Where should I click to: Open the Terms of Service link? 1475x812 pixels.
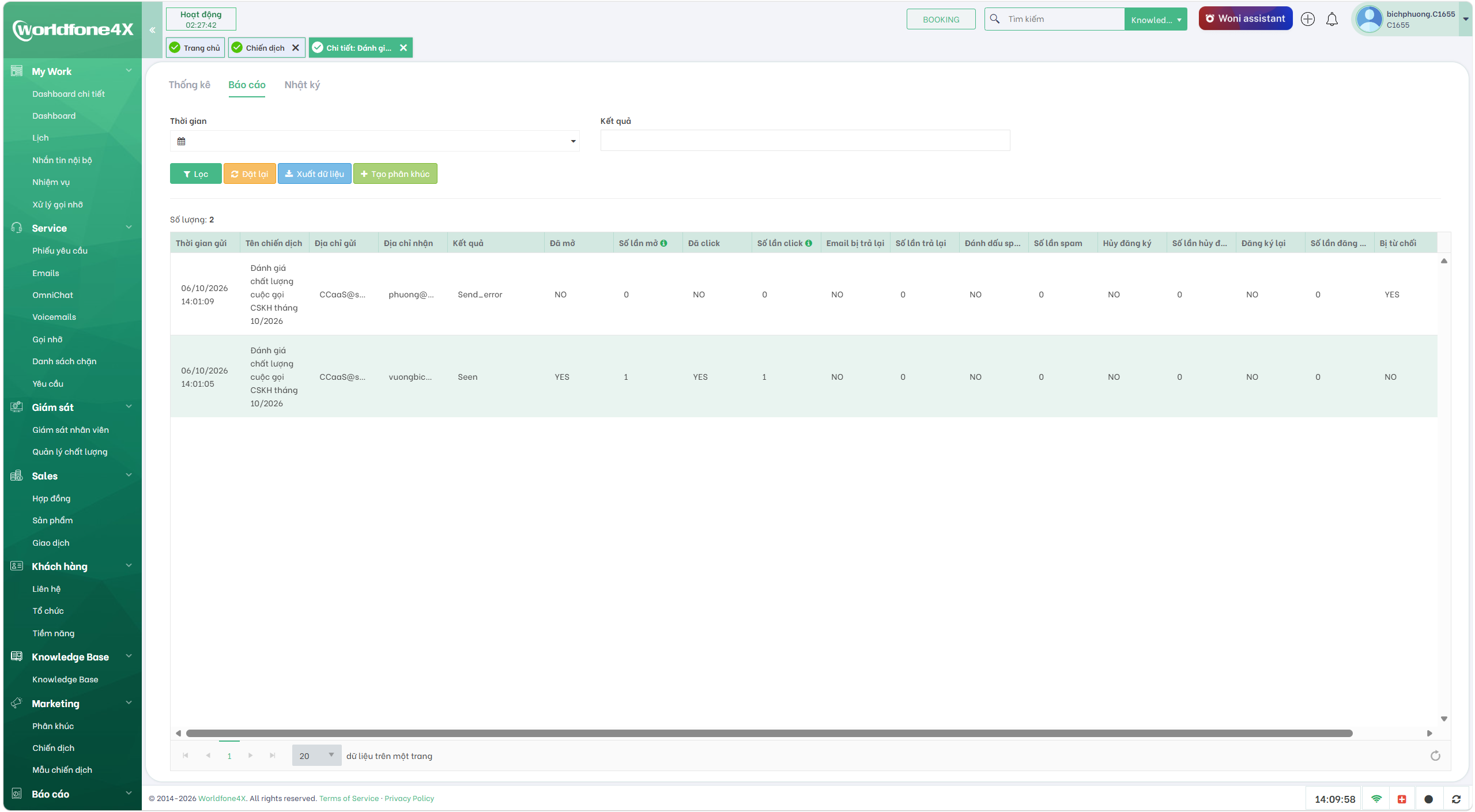pyautogui.click(x=349, y=799)
